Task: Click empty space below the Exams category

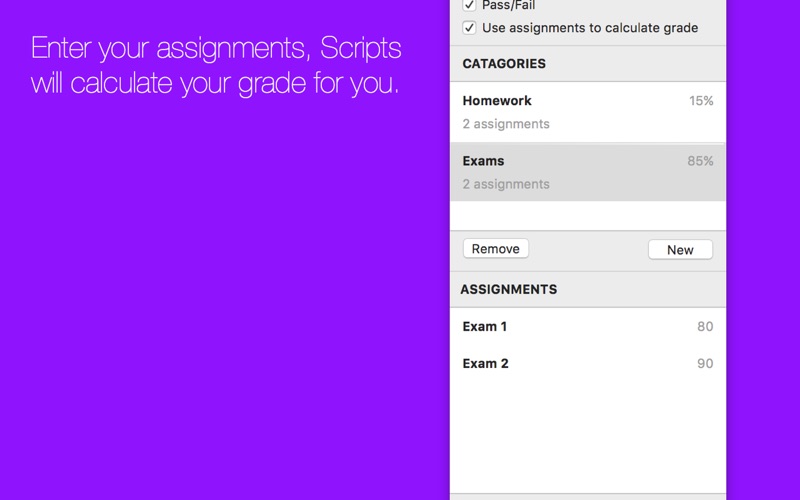Action: point(587,215)
